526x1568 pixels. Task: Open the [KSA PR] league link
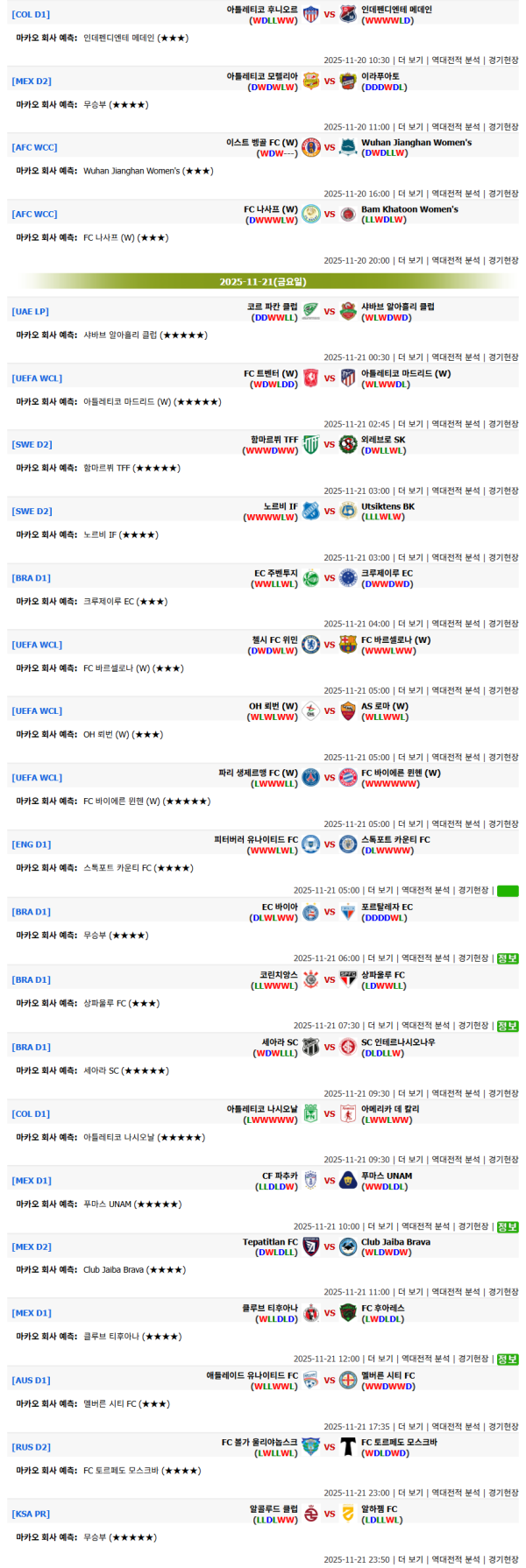click(31, 1514)
